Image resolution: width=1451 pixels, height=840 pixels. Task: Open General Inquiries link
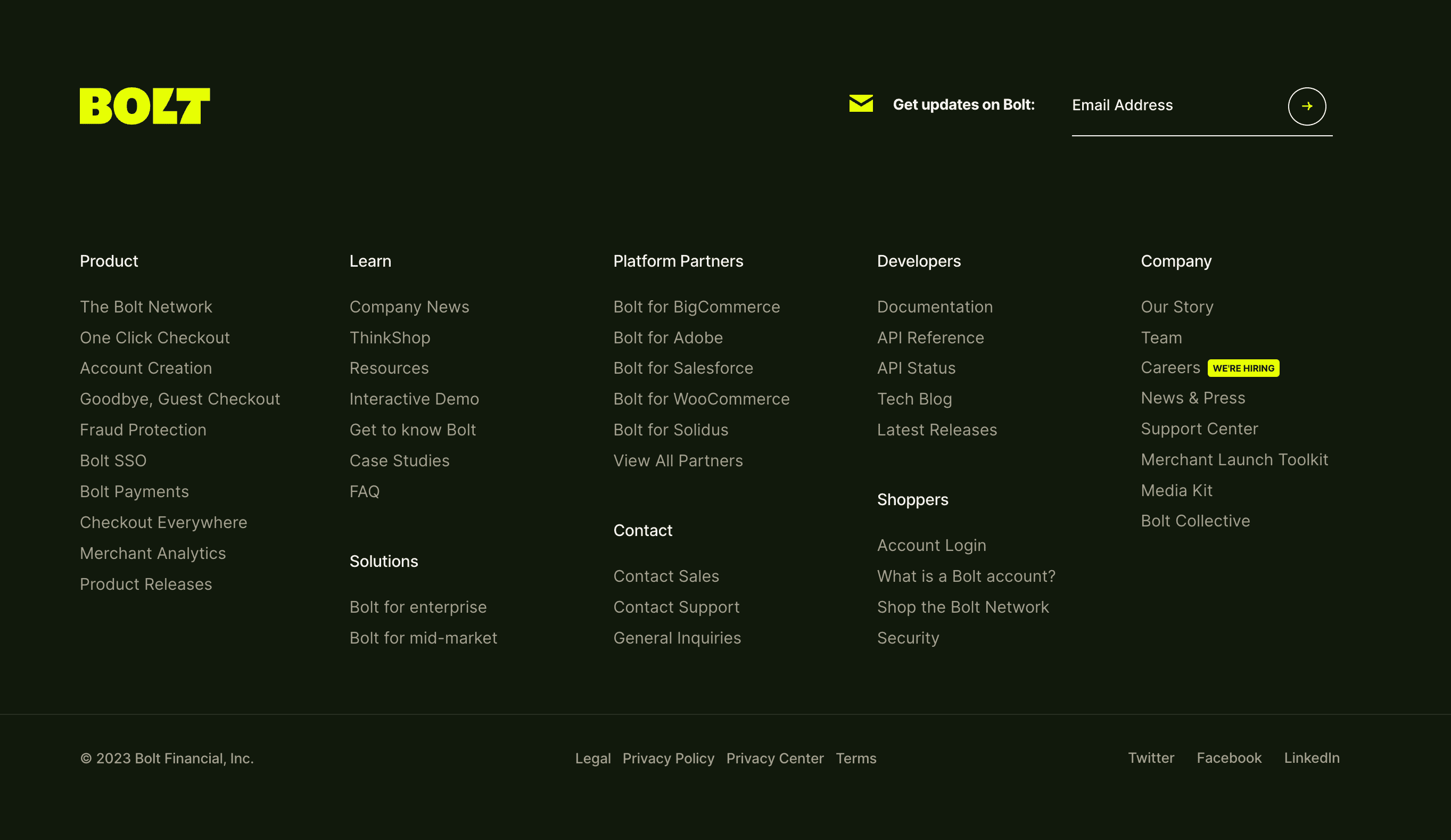coord(677,638)
